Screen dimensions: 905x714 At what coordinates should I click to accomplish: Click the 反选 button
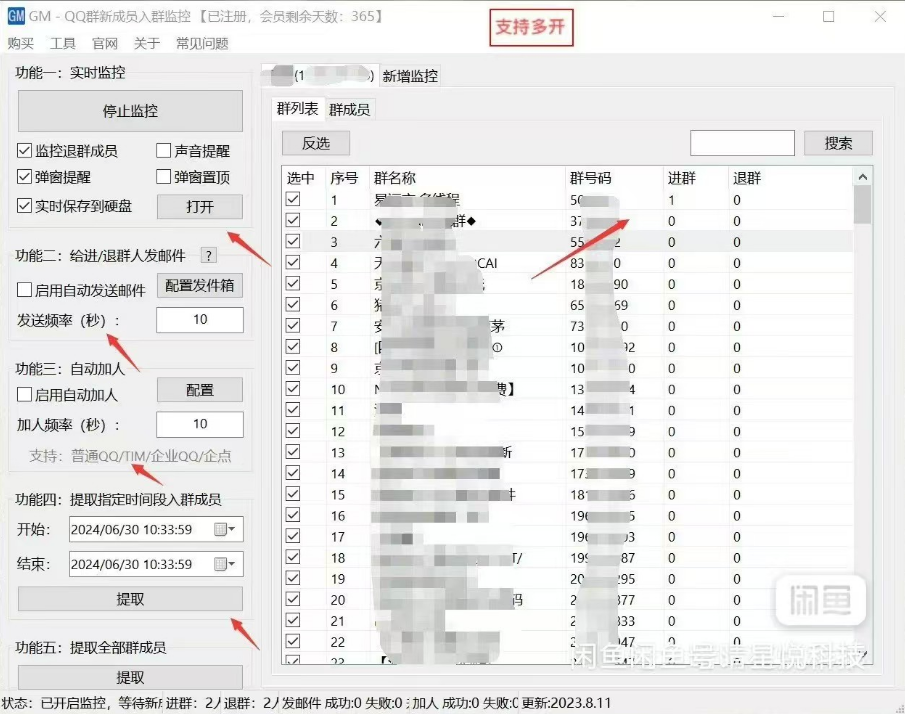point(316,143)
